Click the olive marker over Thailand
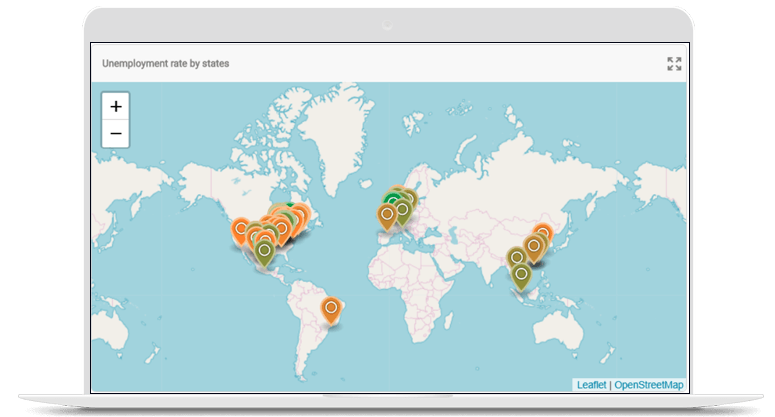The image size is (775, 417). coord(515,257)
